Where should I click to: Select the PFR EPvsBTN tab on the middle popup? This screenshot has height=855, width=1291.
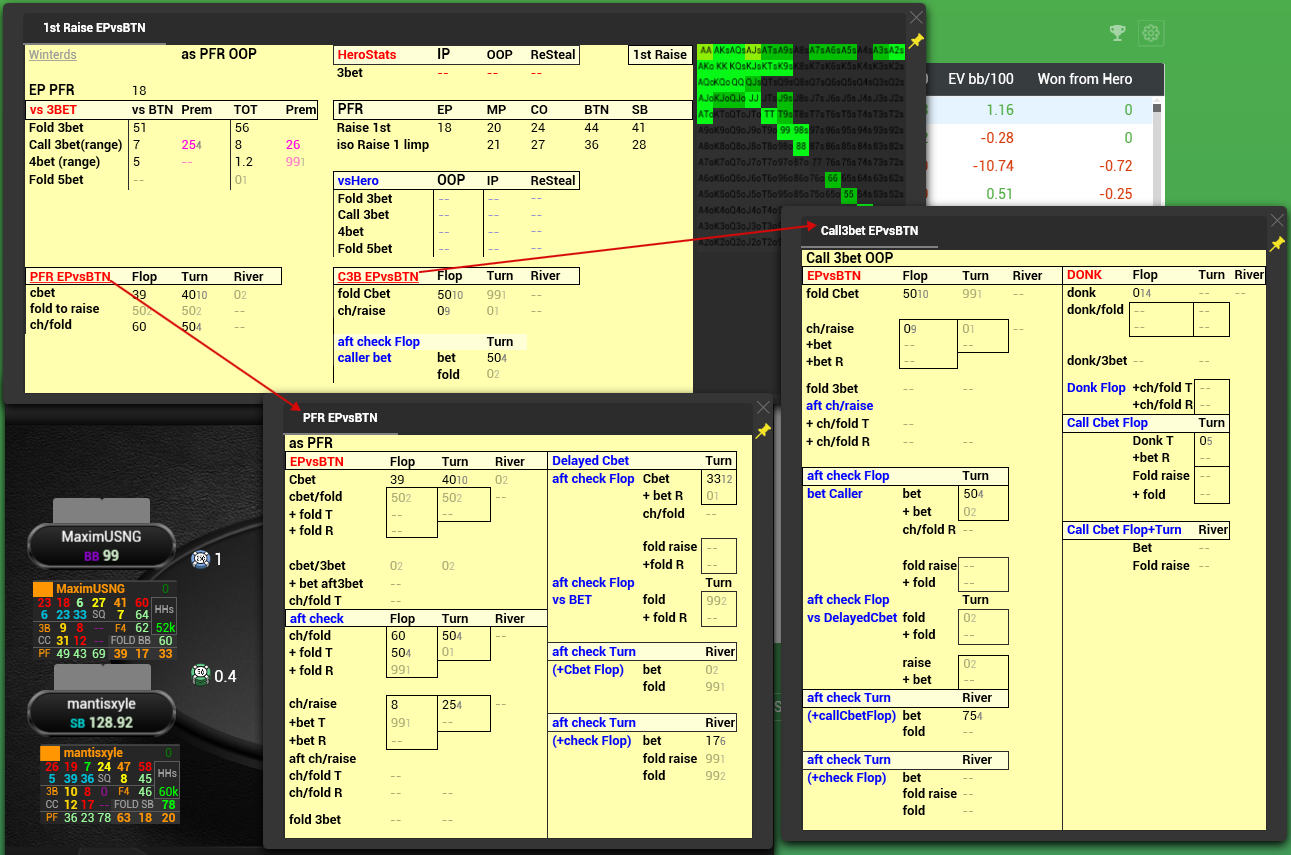tap(342, 417)
